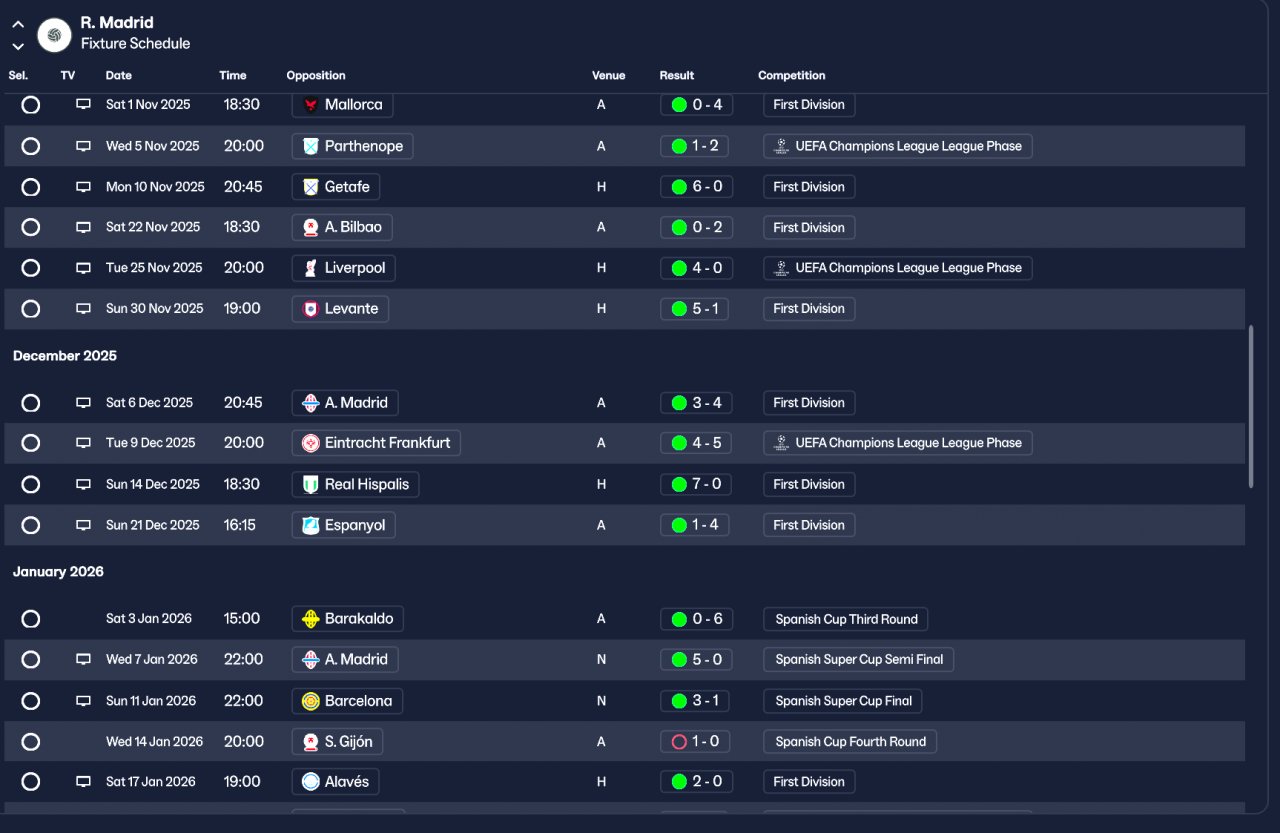Viewport: 1280px width, 833px height.
Task: Click the Espanyol club crest
Action: click(311, 525)
